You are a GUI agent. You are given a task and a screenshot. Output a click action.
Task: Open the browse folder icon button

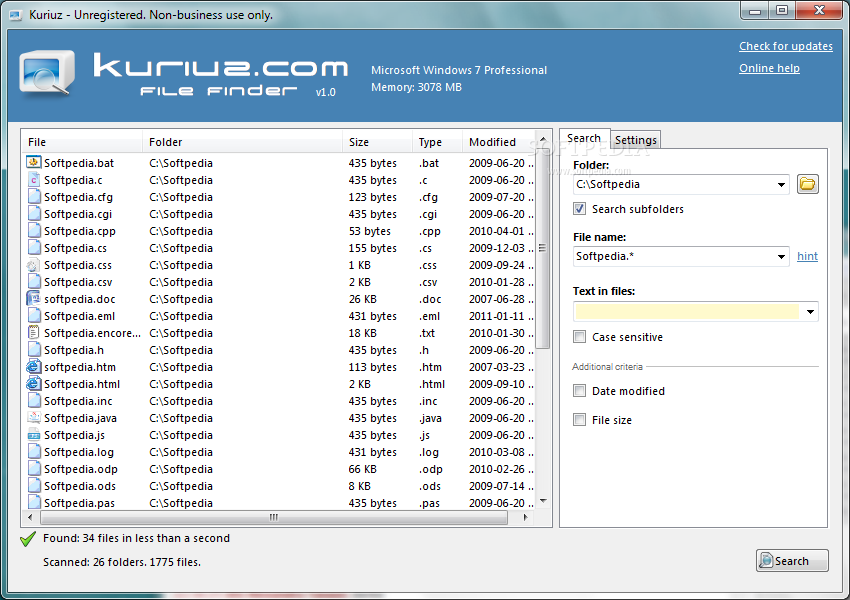[807, 184]
